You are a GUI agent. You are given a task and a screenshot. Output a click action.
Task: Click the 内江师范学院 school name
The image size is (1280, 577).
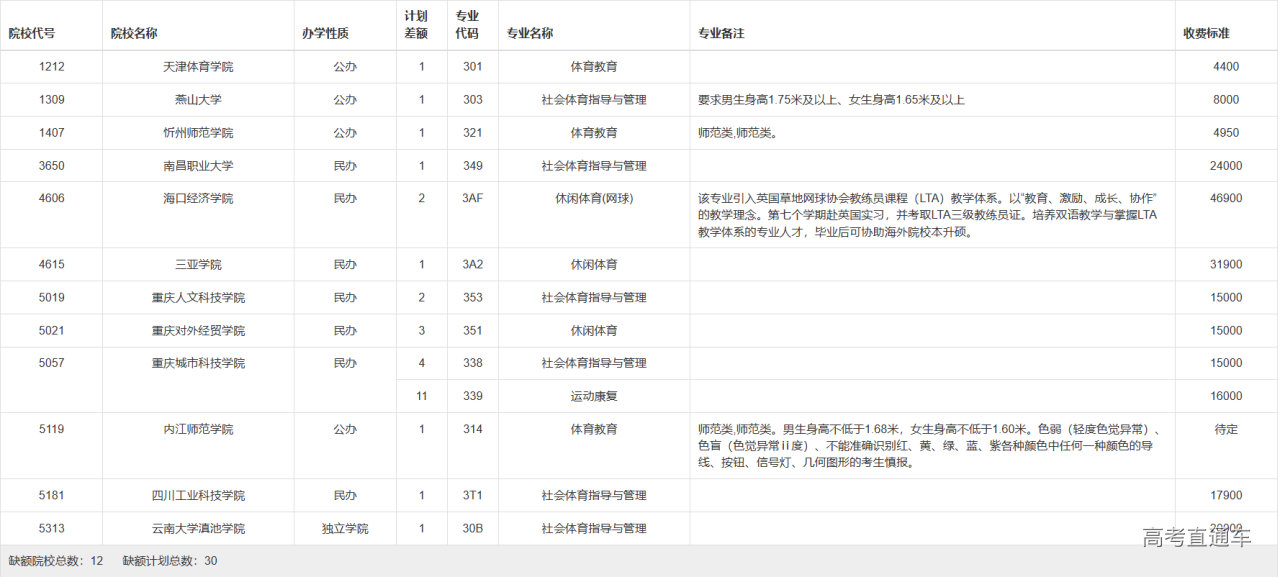pyautogui.click(x=198, y=429)
